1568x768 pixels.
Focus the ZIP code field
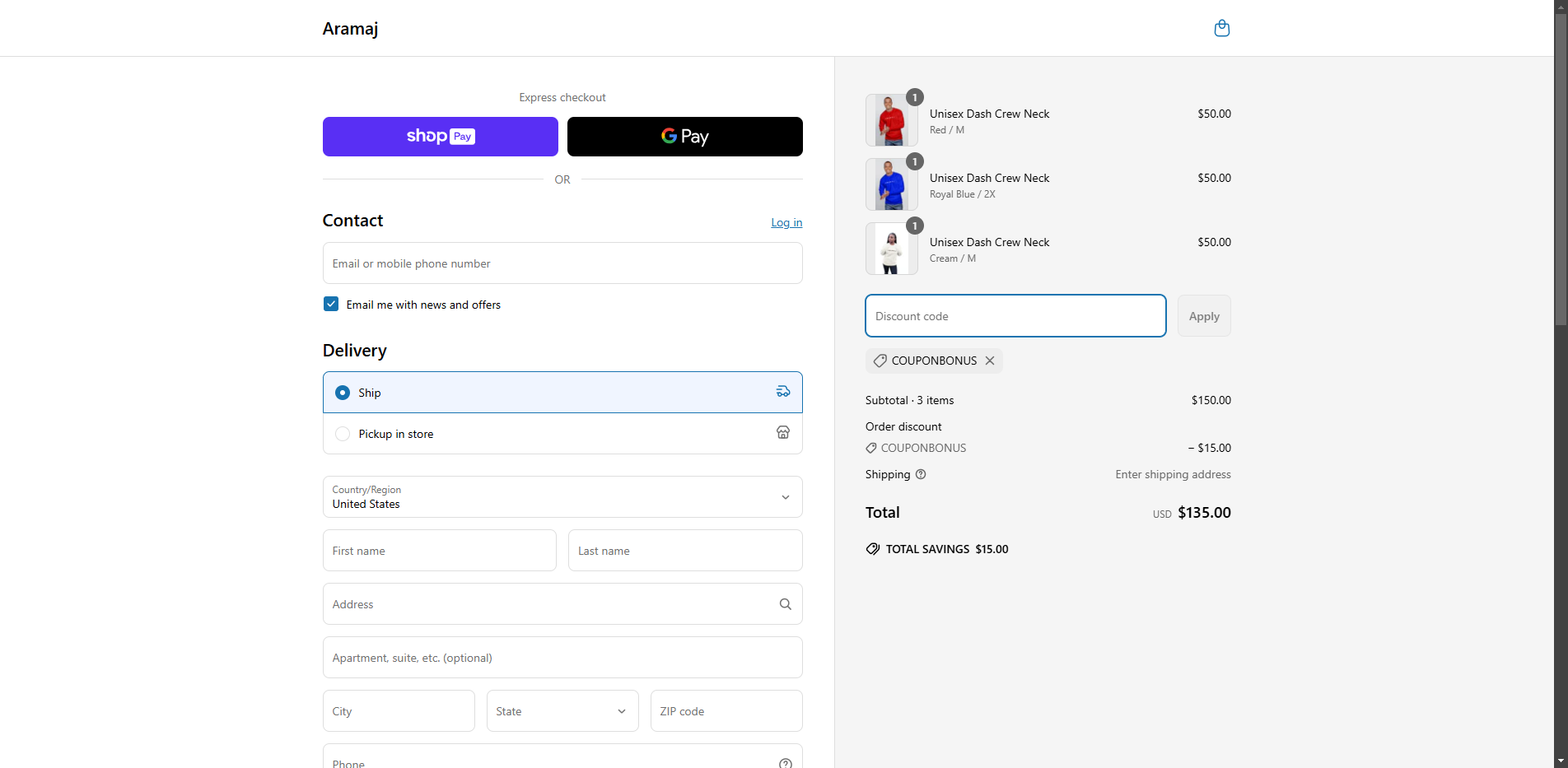(726, 711)
